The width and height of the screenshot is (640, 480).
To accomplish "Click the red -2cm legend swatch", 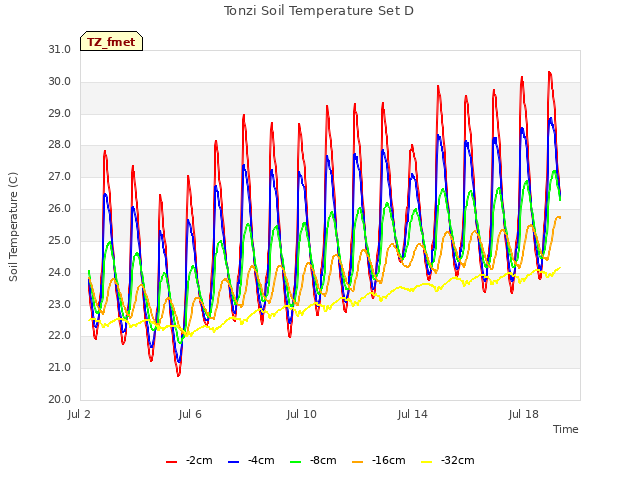I will [171, 462].
